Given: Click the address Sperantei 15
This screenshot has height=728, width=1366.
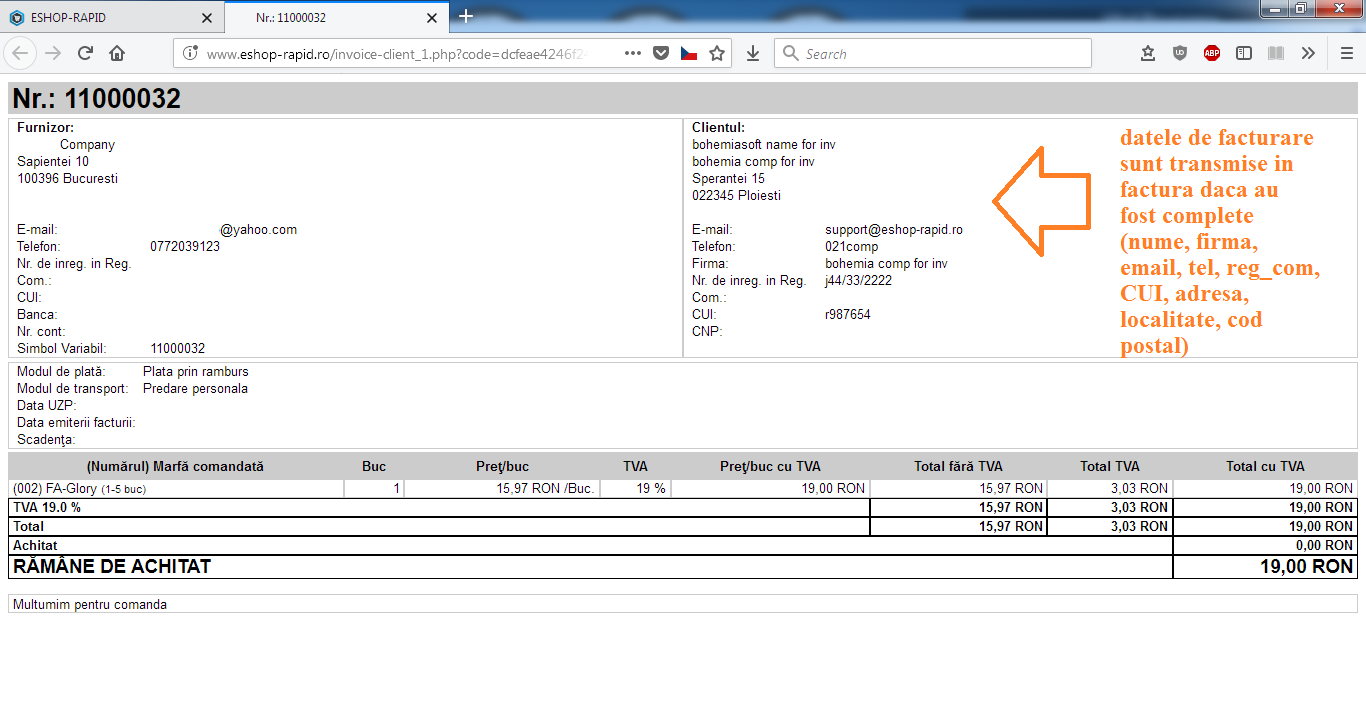Looking at the screenshot, I should (728, 178).
